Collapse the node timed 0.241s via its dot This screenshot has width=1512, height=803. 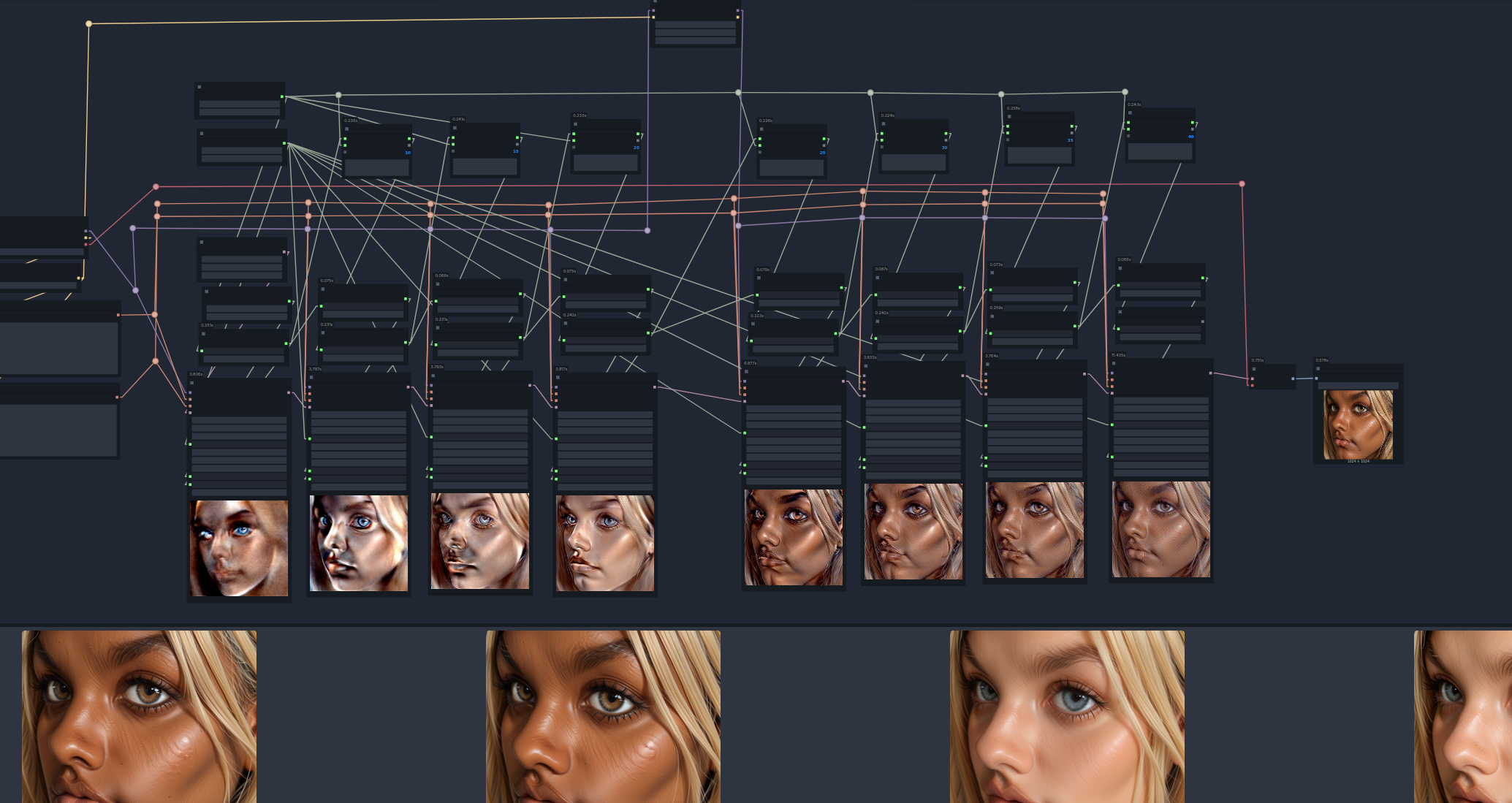455,128
